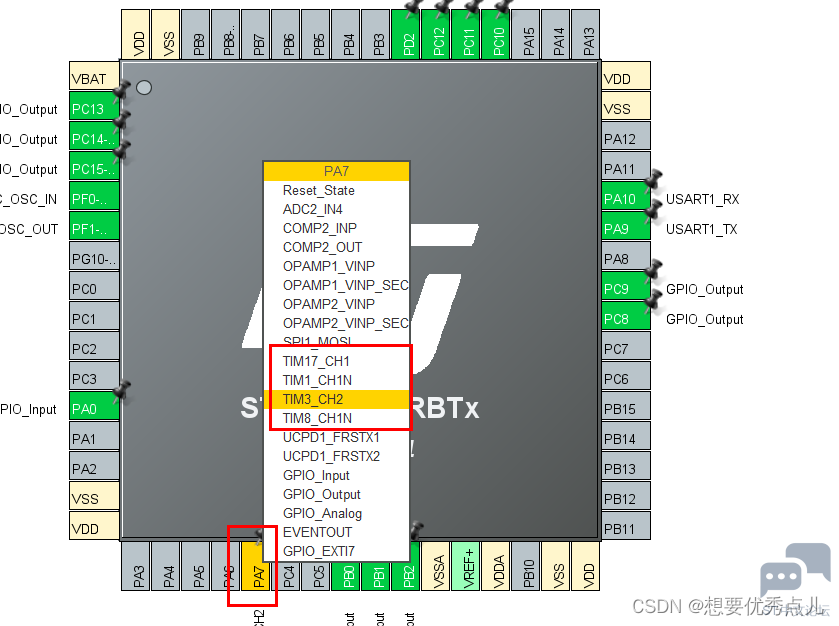Click the PB3 pin on top
Screen dimensions: 839x626
(x=378, y=34)
